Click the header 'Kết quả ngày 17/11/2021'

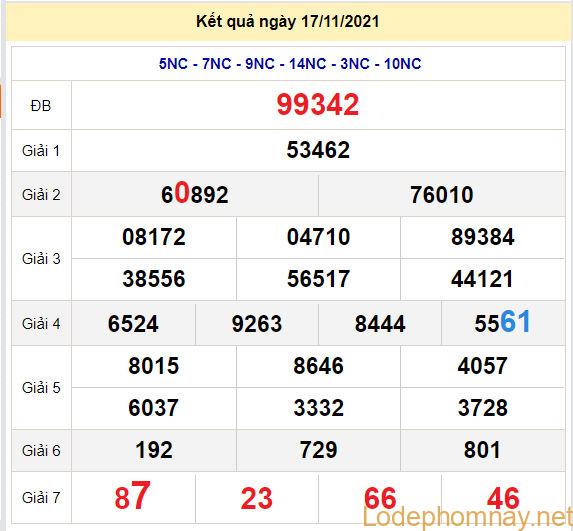(x=288, y=22)
